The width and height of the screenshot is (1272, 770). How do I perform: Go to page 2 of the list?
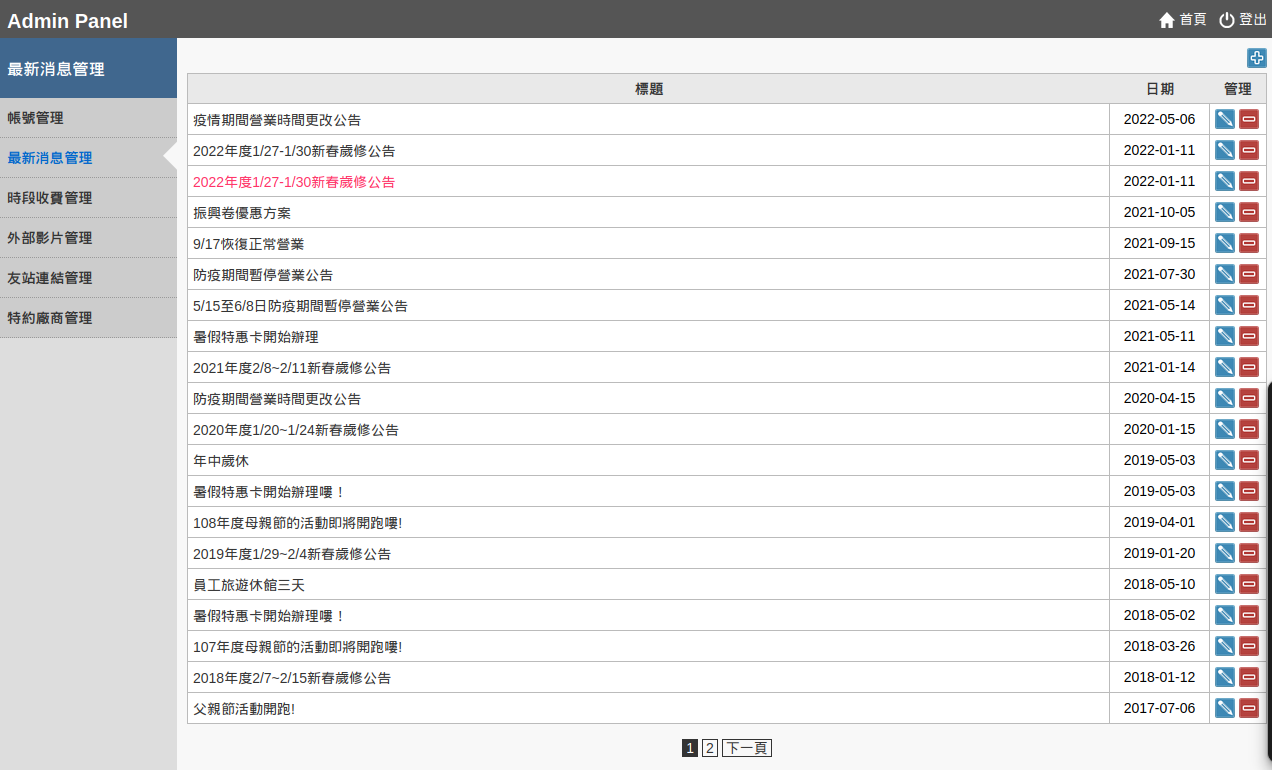(710, 748)
